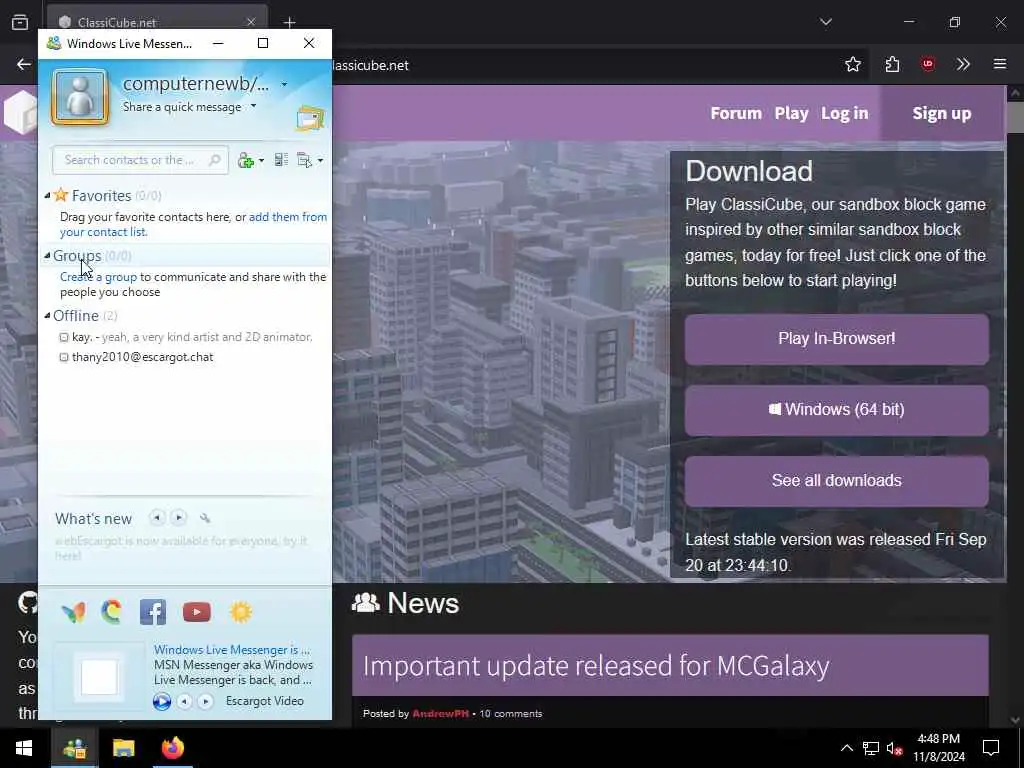Screen dimensions: 1024x768
Task: Go back with the Firefox back arrow
Action: 24,64
